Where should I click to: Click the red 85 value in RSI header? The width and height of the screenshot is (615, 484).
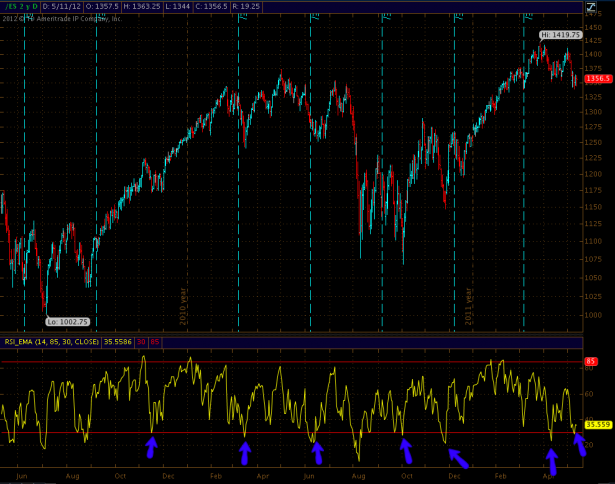tap(155, 342)
